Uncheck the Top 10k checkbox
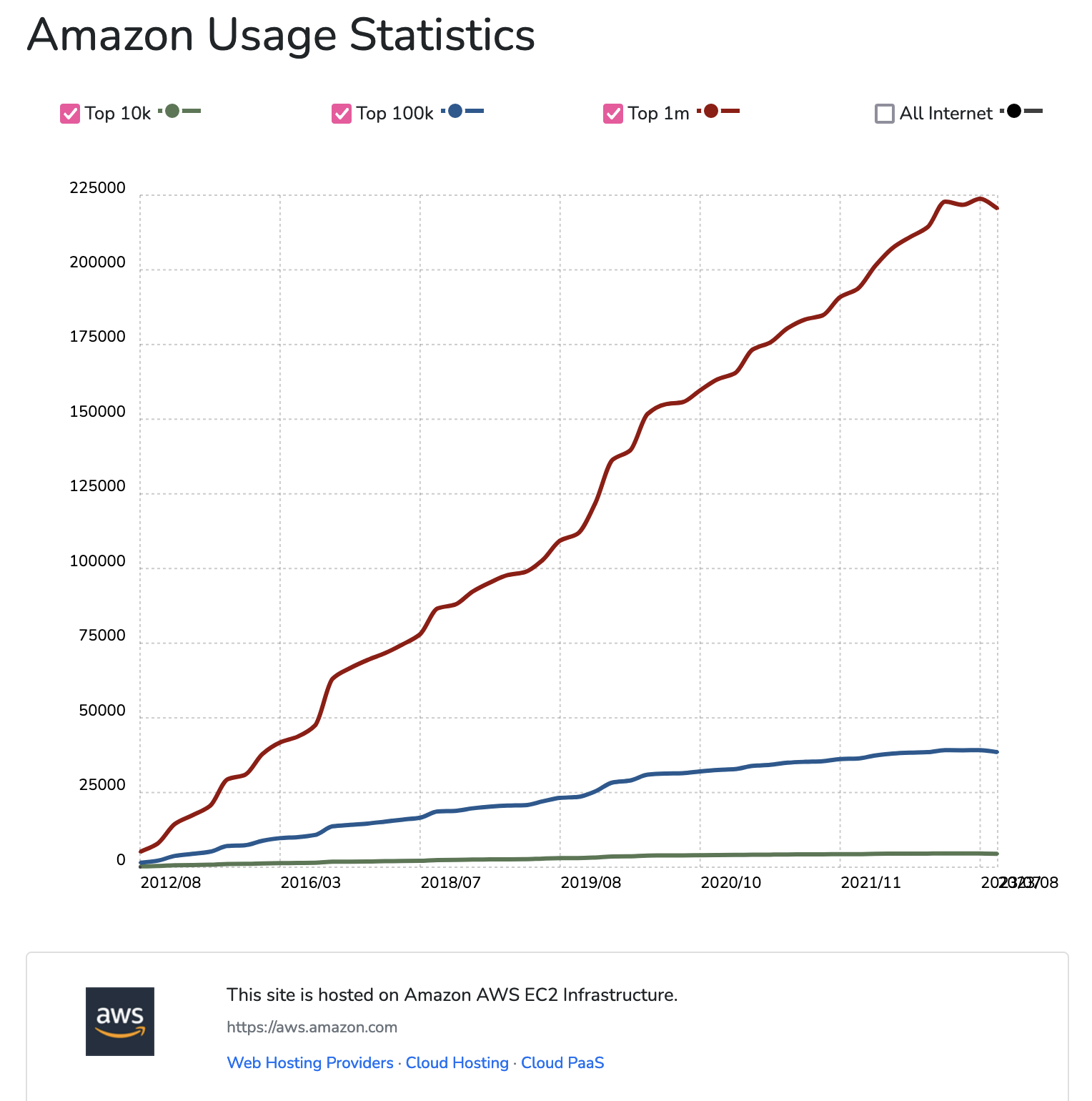This screenshot has height=1101, width=1092. (x=69, y=113)
